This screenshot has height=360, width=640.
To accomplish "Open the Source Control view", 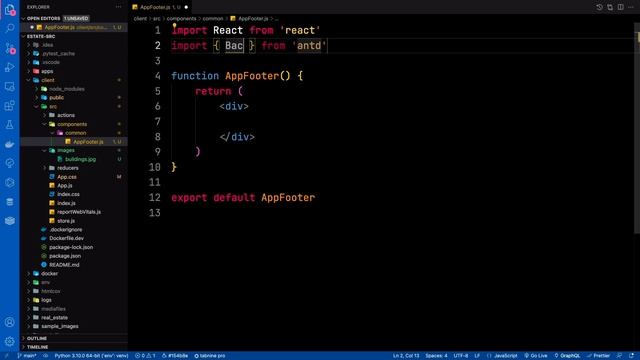I will [9, 48].
